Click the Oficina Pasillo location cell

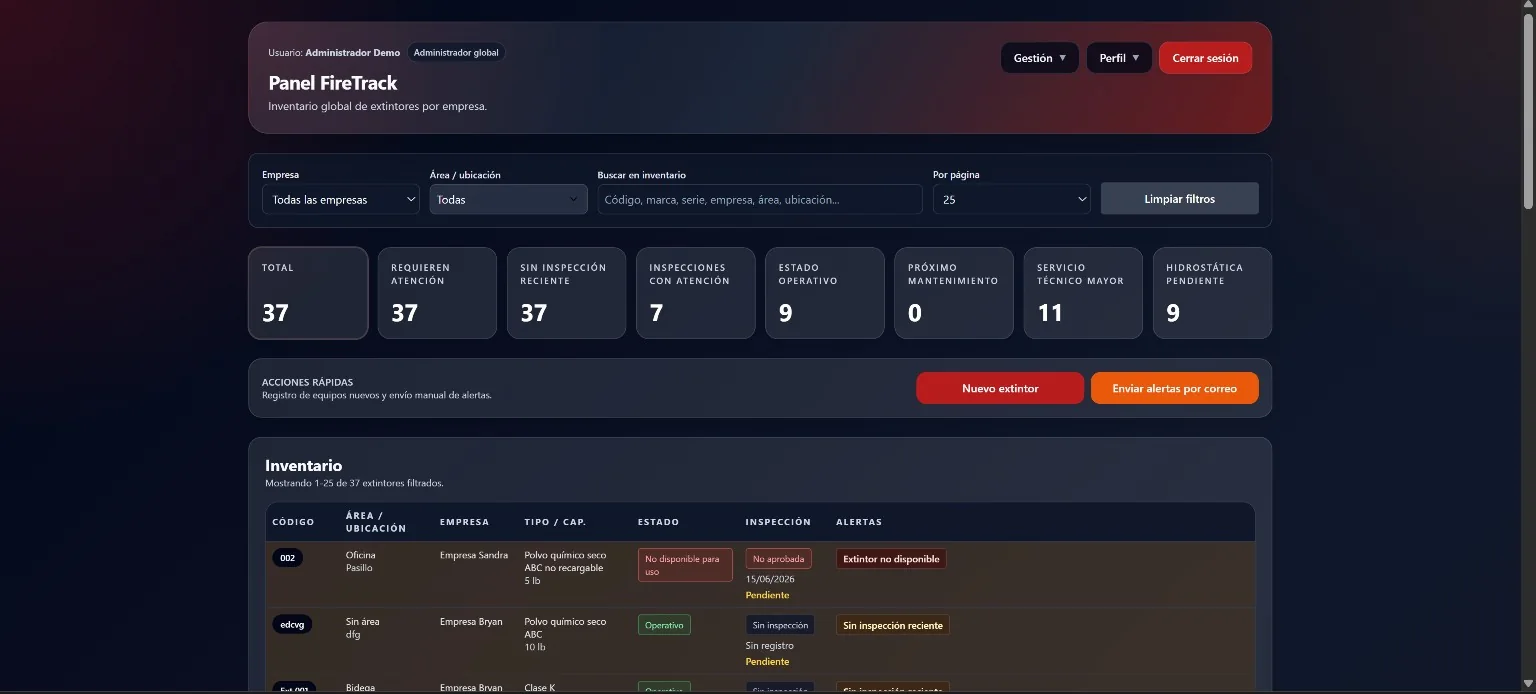pos(361,561)
